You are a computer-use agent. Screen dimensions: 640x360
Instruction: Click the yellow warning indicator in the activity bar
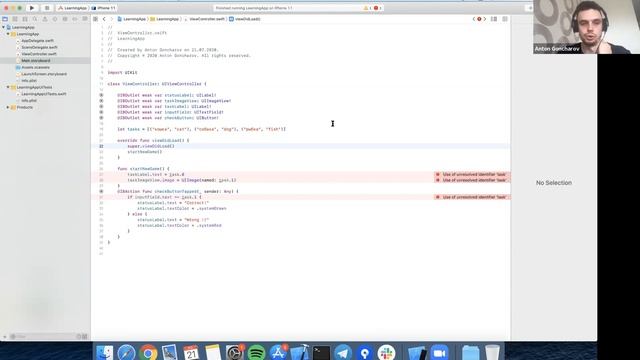pos(367,8)
